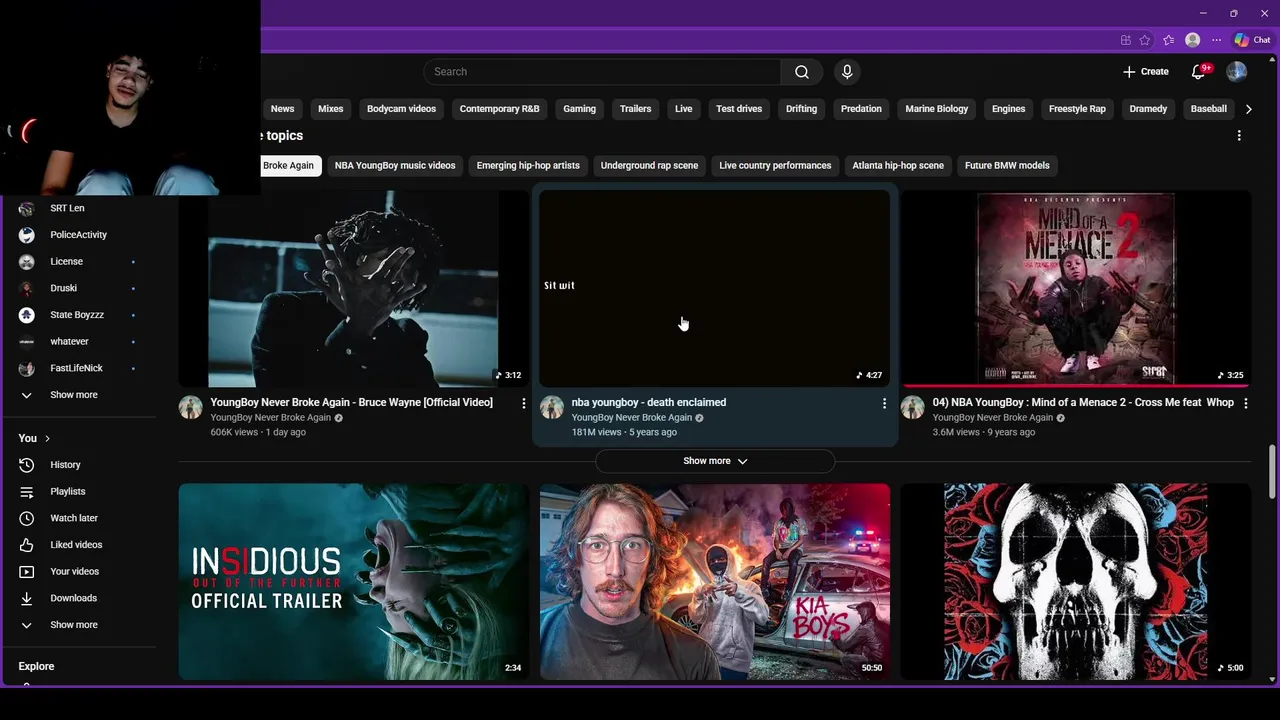Select the Freestyle Rap chip
This screenshot has height=720, width=1280.
coord(1077,109)
